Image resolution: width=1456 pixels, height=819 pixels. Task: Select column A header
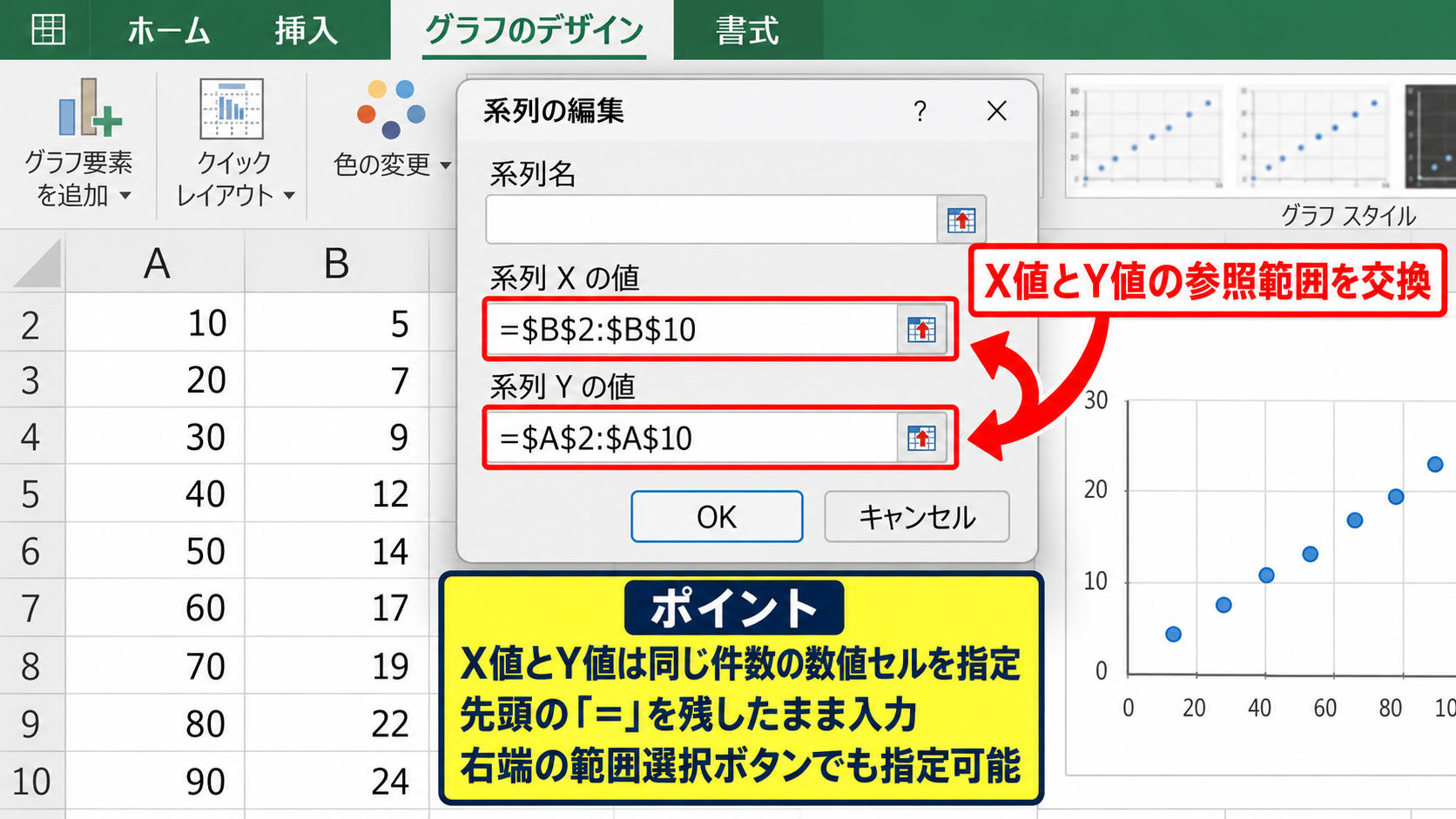point(156,263)
